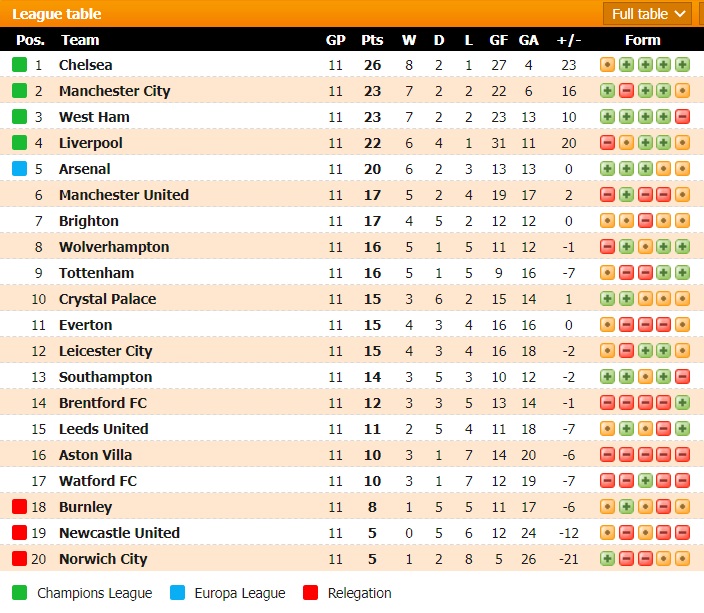The width and height of the screenshot is (704, 613).
Task: Open the Newcastle United team link
Action: pyautogui.click(x=119, y=533)
